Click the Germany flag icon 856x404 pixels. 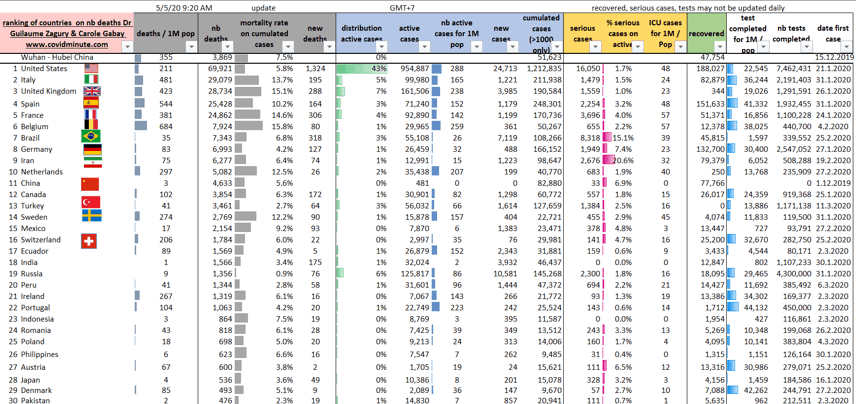(92, 150)
